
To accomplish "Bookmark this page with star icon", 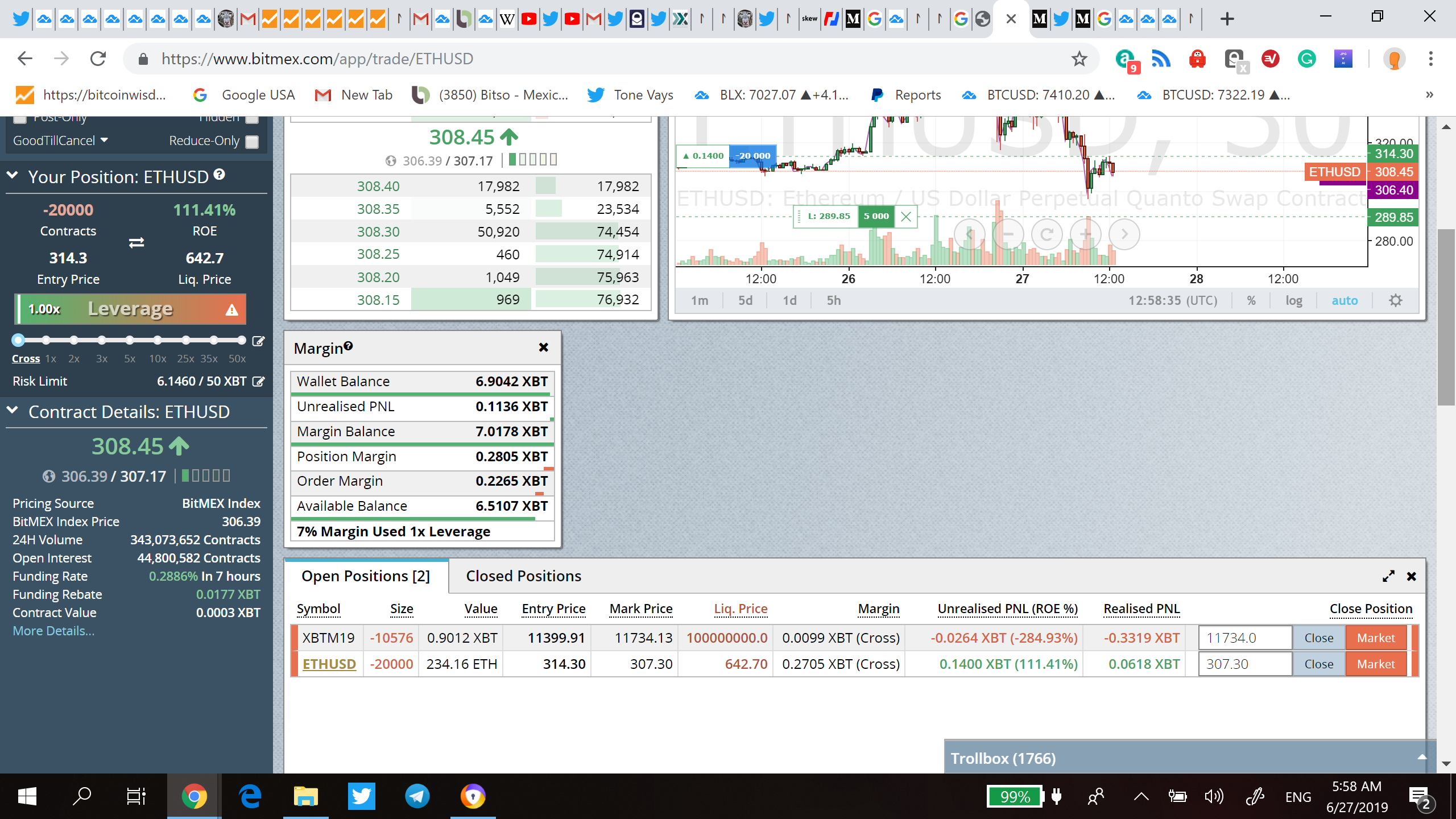I will click(1079, 59).
